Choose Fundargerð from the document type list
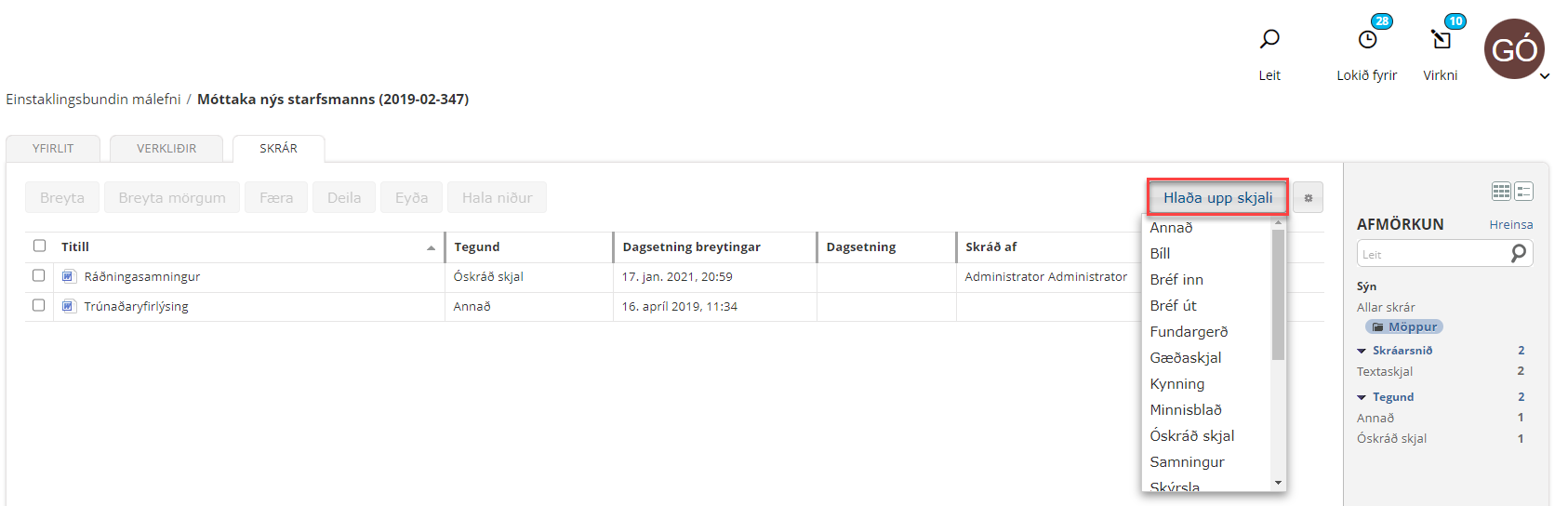The image size is (1568, 506). coord(1189,332)
